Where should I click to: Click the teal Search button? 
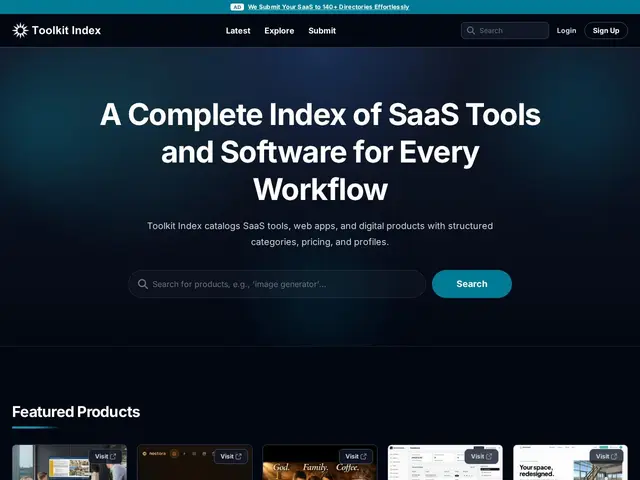471,284
